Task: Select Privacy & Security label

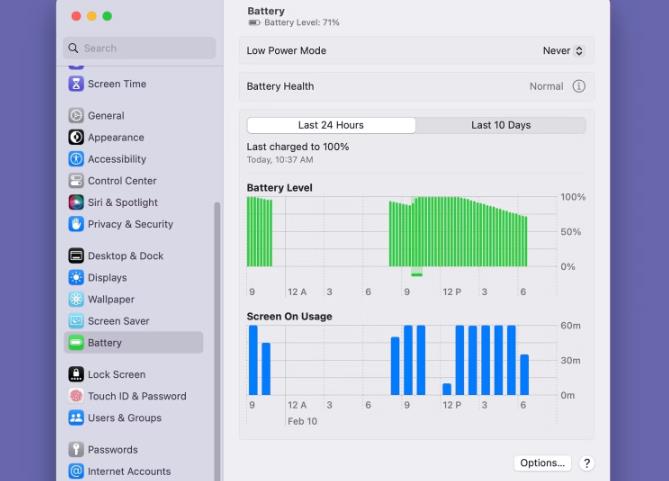Action: coord(131,224)
